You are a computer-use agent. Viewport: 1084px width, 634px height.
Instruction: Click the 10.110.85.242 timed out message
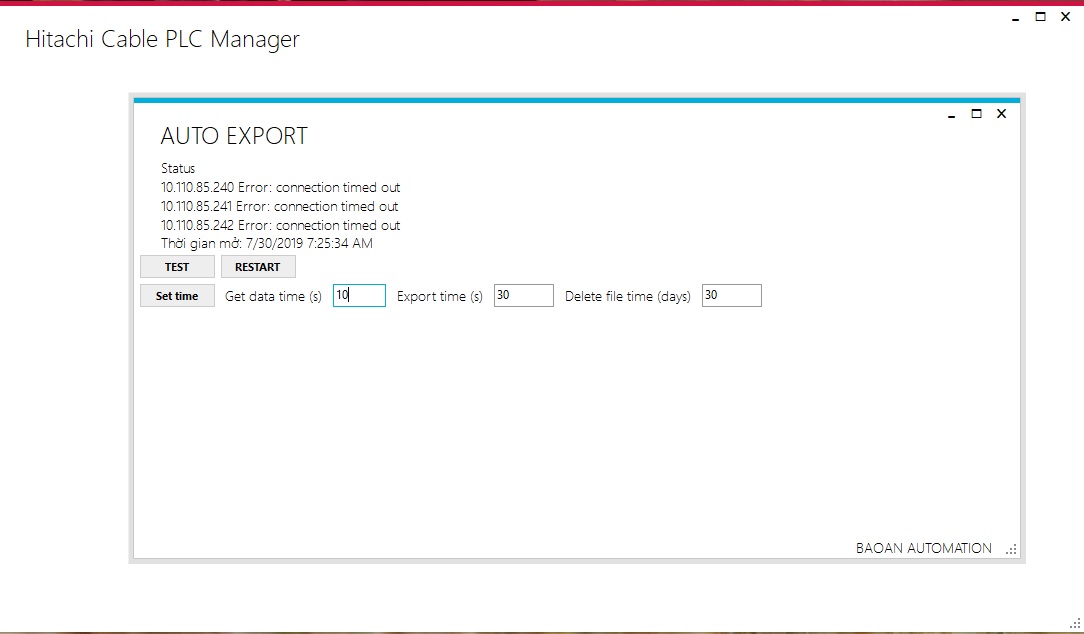[280, 225]
